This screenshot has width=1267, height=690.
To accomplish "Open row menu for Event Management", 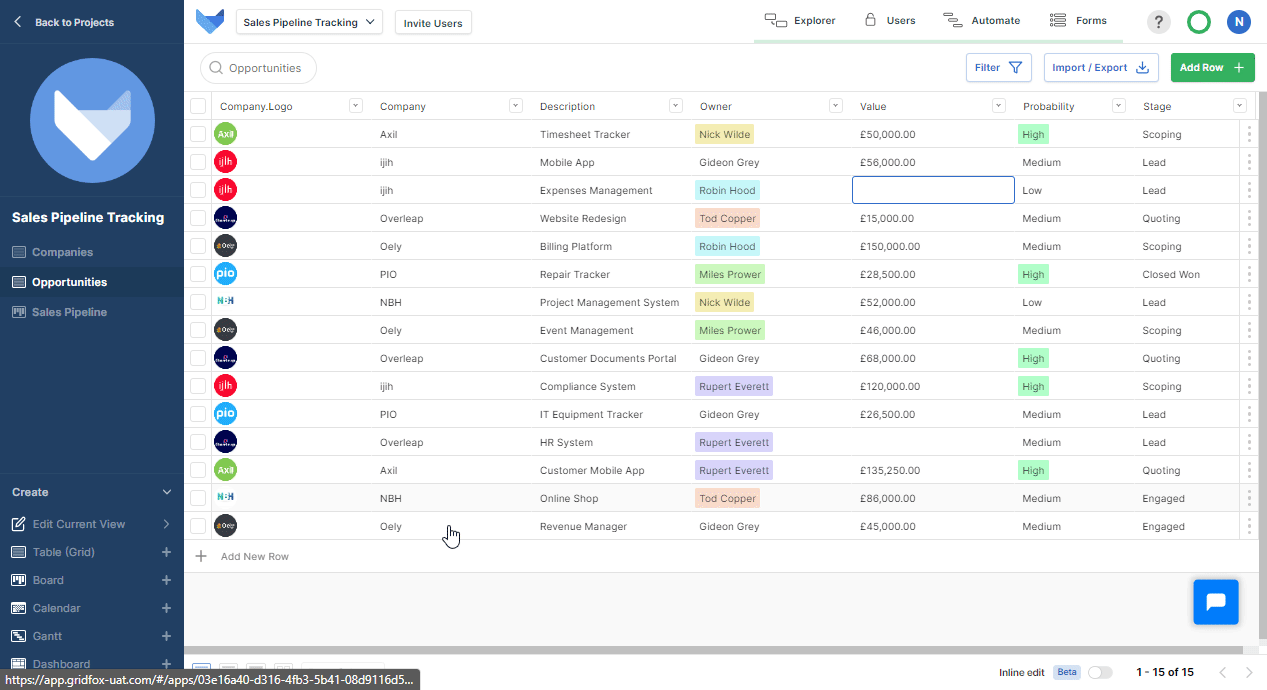I will point(1249,330).
